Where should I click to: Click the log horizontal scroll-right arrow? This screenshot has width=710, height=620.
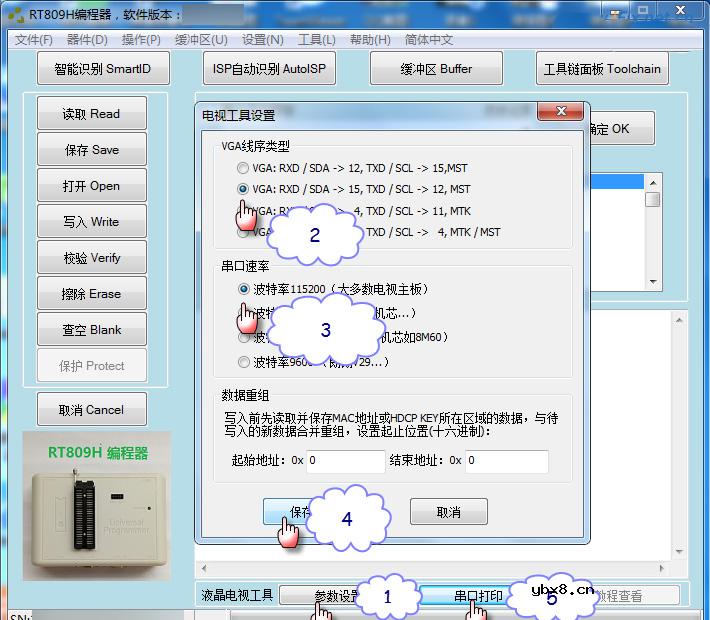coord(662,567)
